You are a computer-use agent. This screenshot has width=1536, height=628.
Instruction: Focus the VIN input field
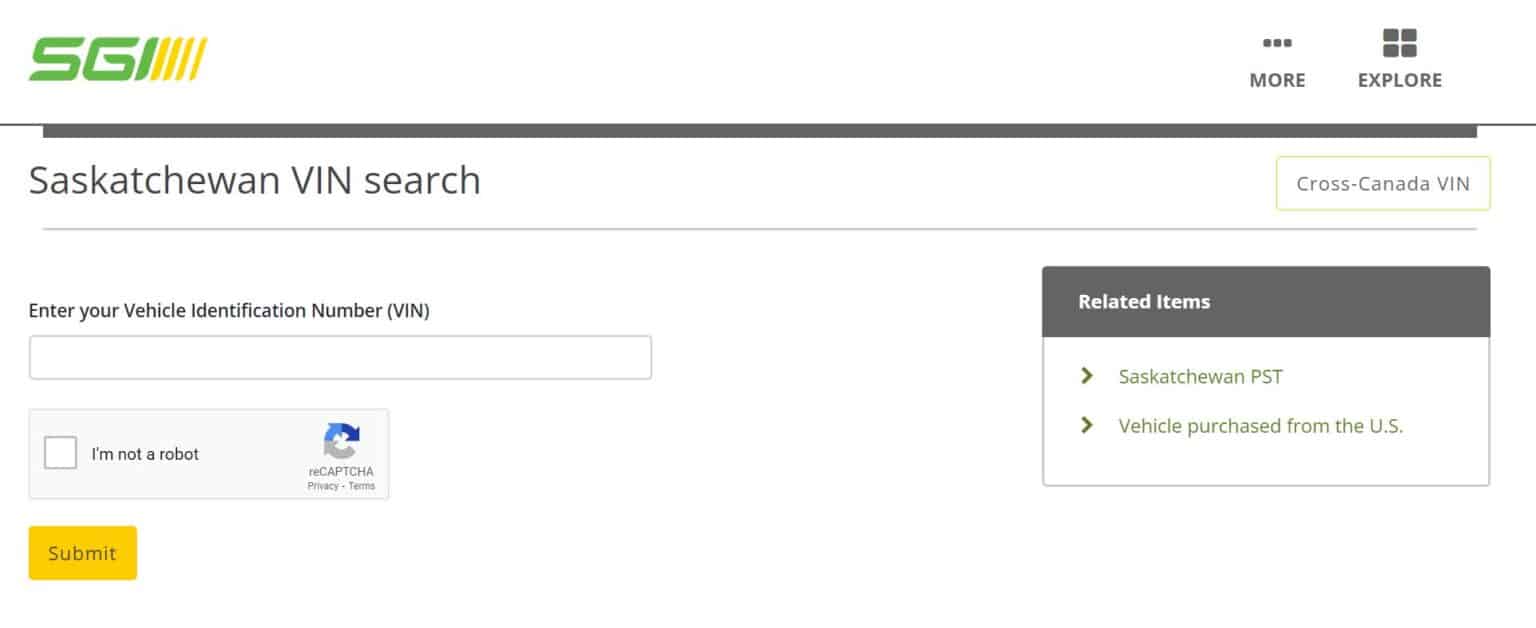340,357
